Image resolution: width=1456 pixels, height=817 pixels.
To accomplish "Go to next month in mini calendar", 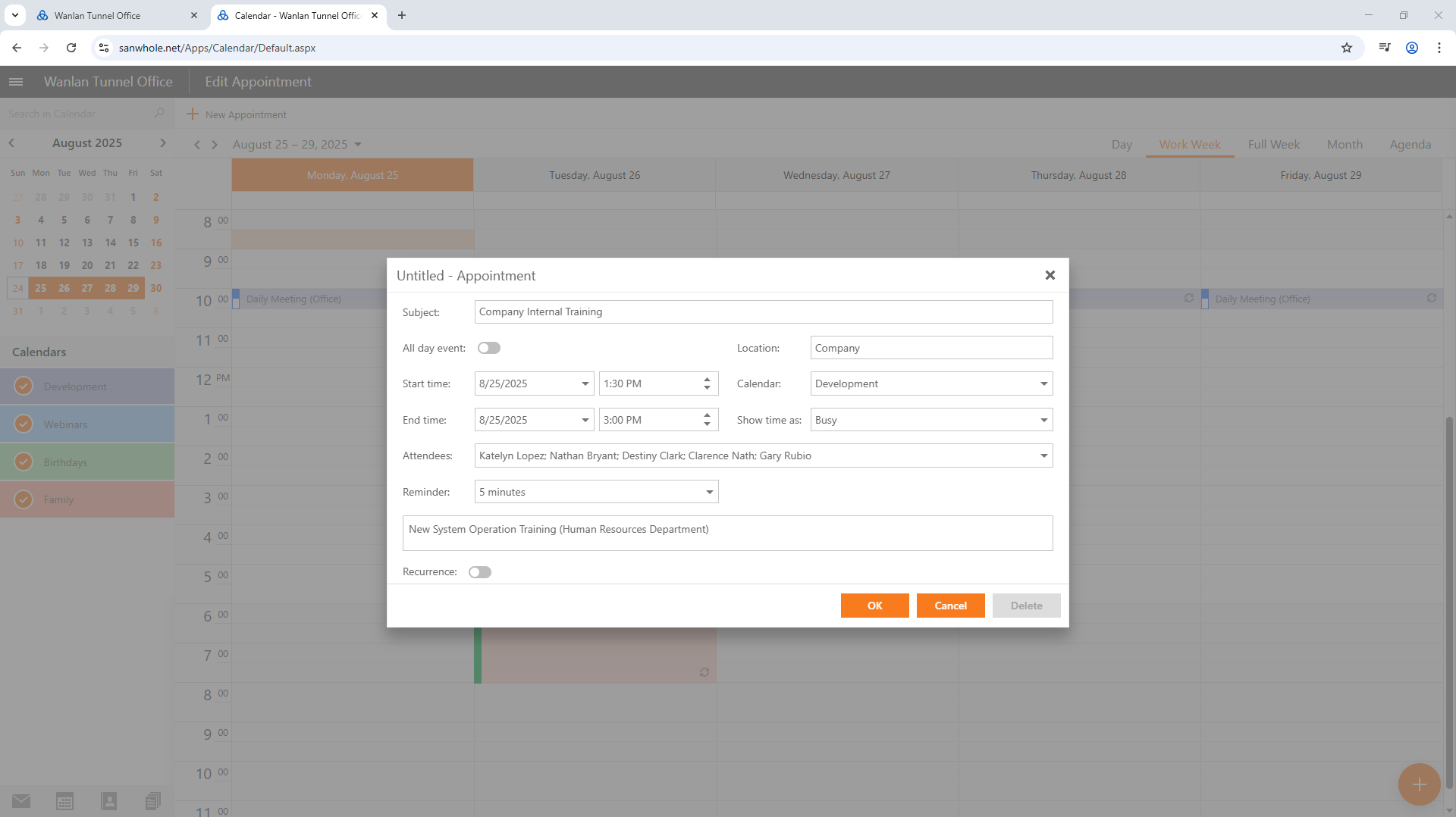I will (x=162, y=143).
